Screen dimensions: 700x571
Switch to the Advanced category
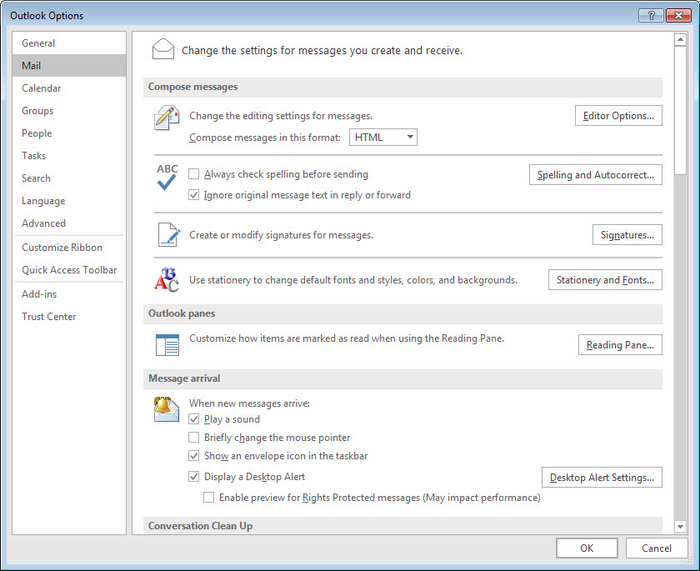69,223
